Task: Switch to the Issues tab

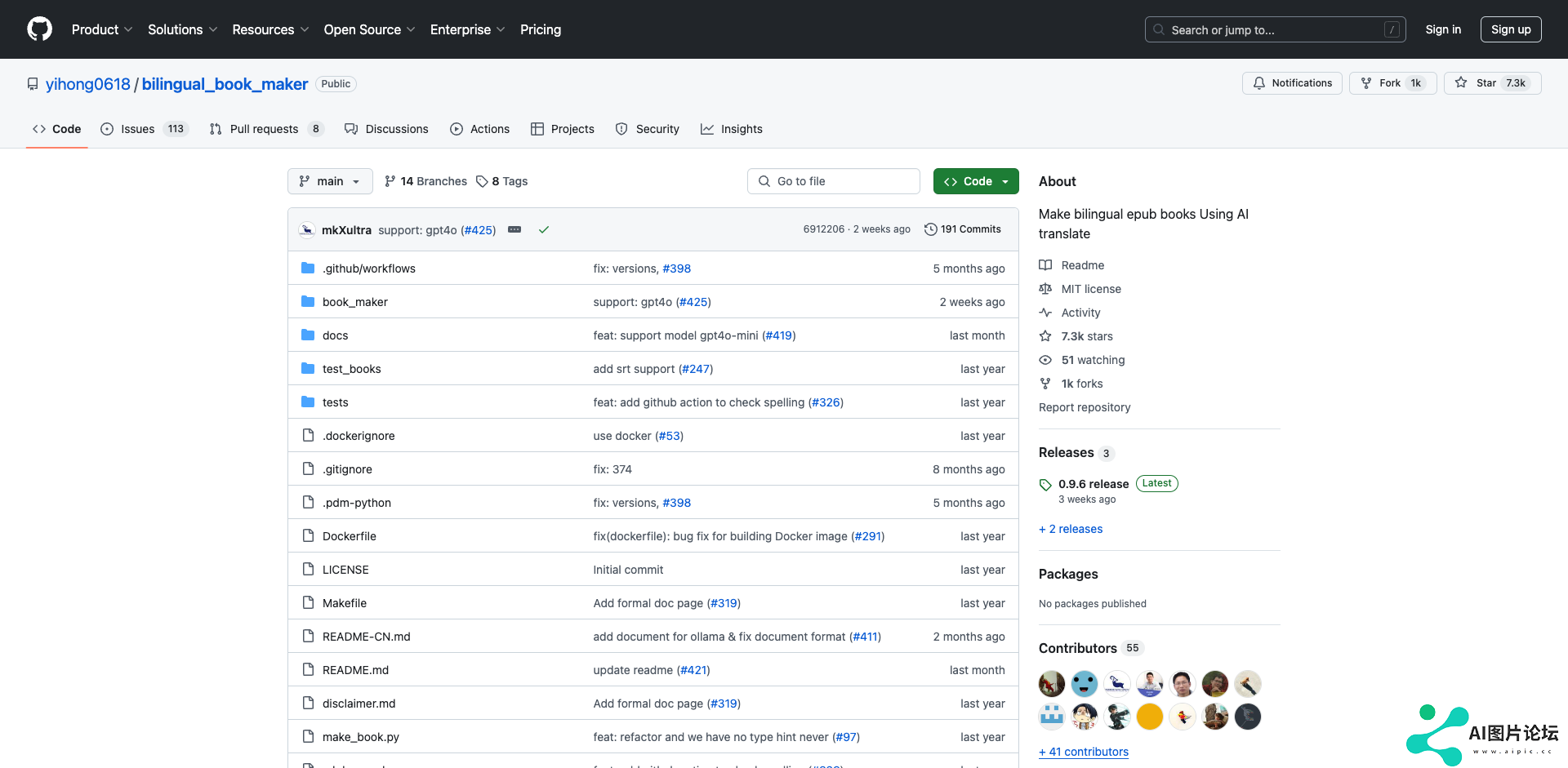Action: [145, 129]
